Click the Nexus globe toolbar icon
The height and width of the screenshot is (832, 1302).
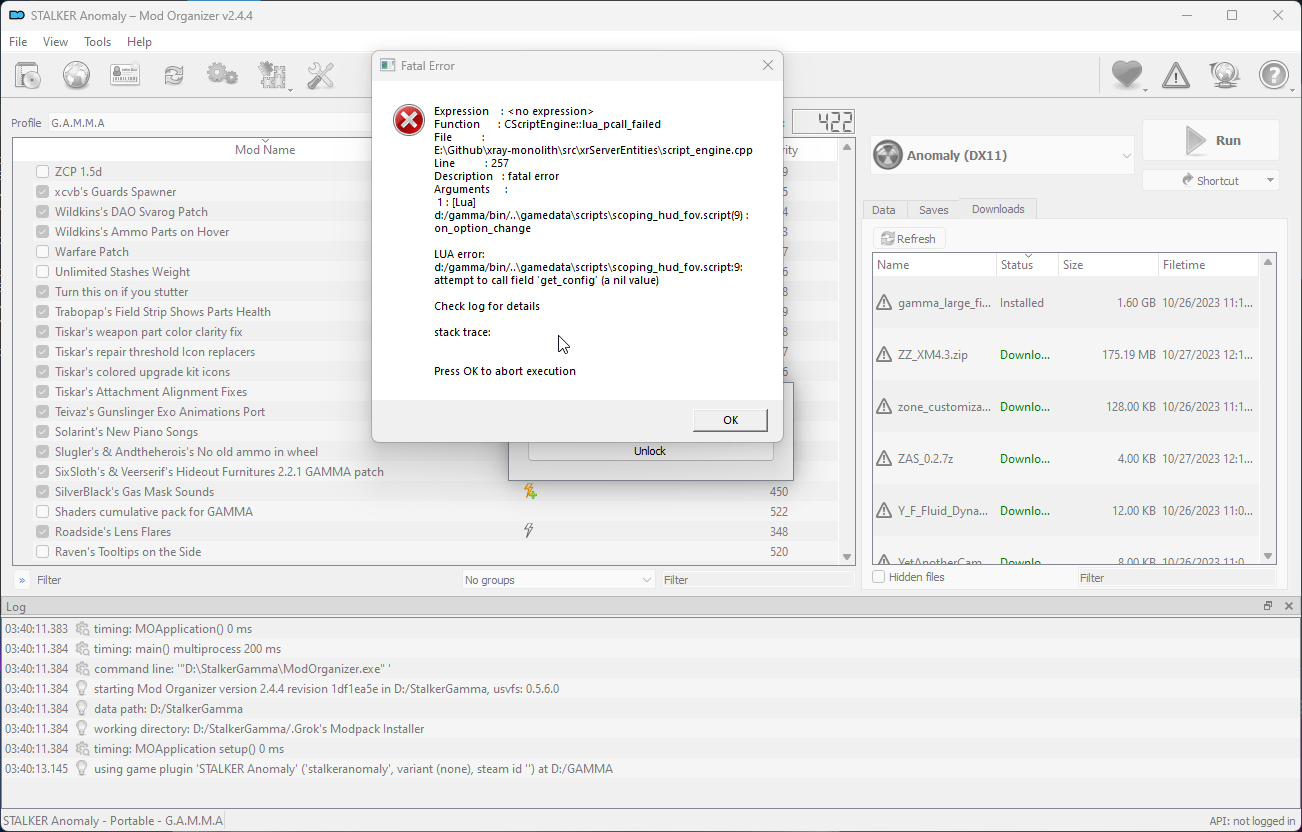(76, 75)
